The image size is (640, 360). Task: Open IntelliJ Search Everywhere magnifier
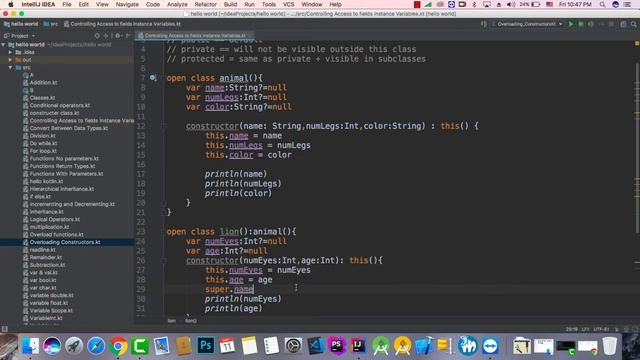[633, 24]
